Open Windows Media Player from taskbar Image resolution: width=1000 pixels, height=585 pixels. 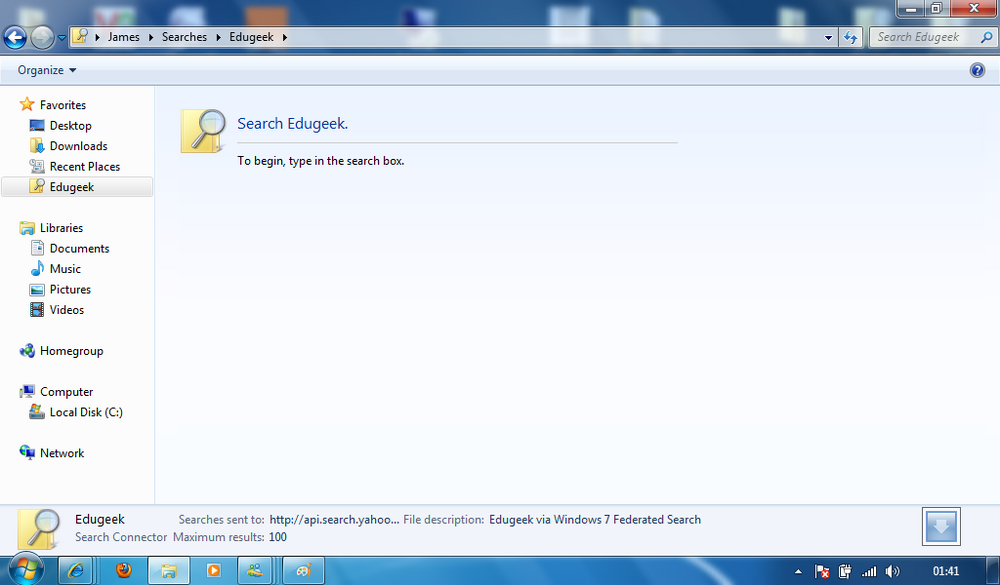(x=213, y=570)
